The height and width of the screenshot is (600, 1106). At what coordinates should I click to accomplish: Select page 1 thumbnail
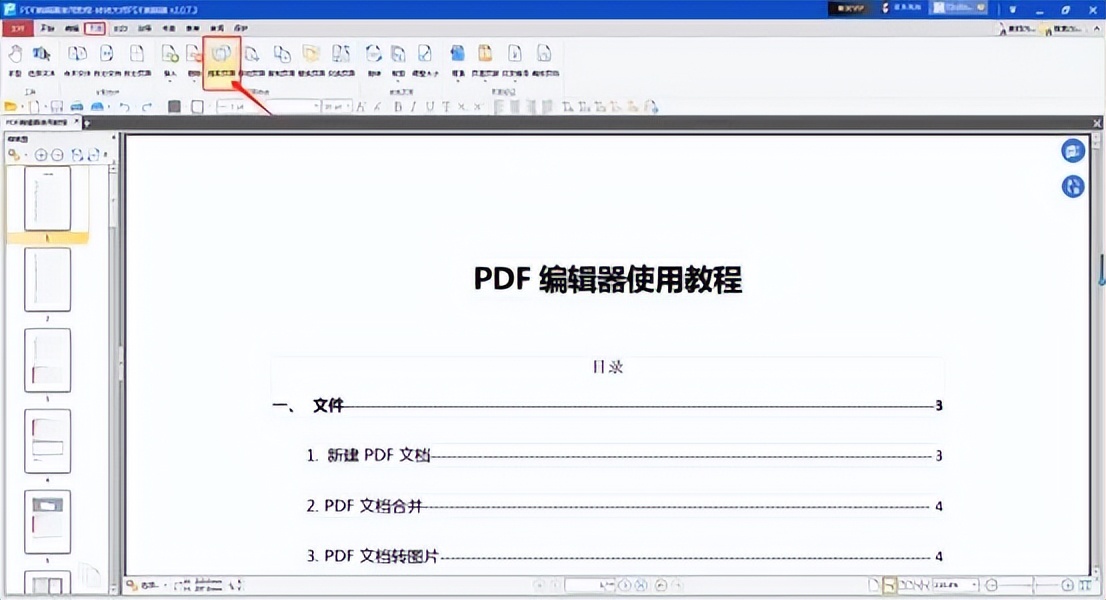point(47,198)
